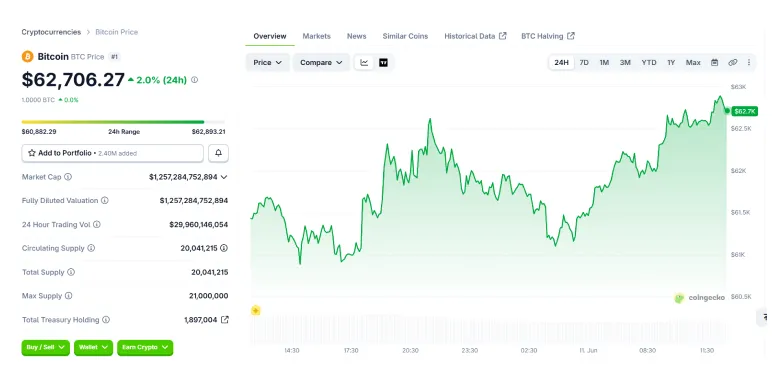
Task: Click volume bars area under chart
Action: pyautogui.click(x=489, y=330)
